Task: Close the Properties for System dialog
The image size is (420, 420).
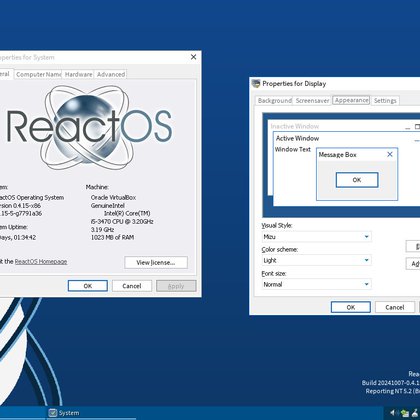Action: (193, 57)
